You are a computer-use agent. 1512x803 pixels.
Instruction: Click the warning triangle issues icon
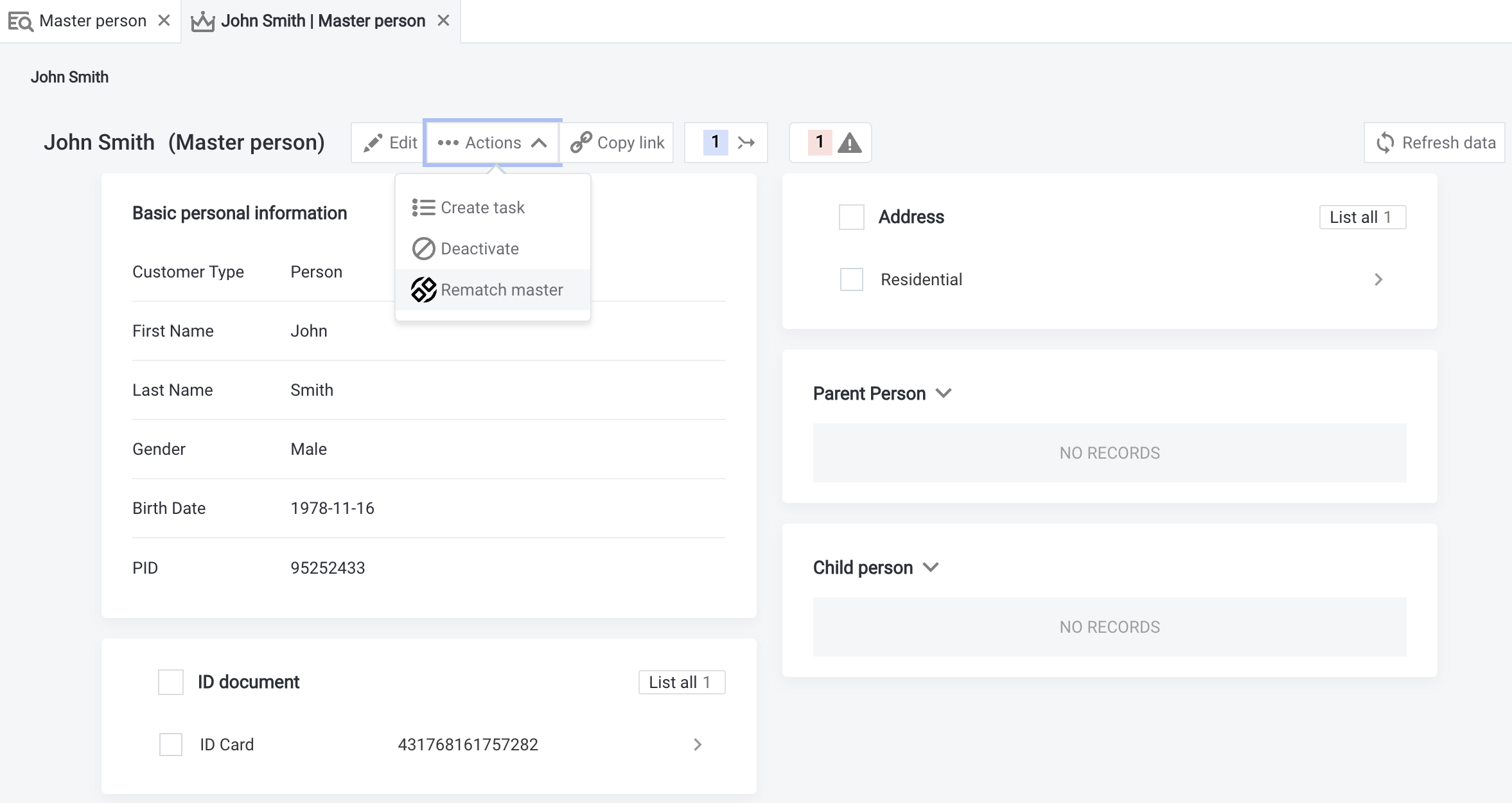click(x=850, y=143)
